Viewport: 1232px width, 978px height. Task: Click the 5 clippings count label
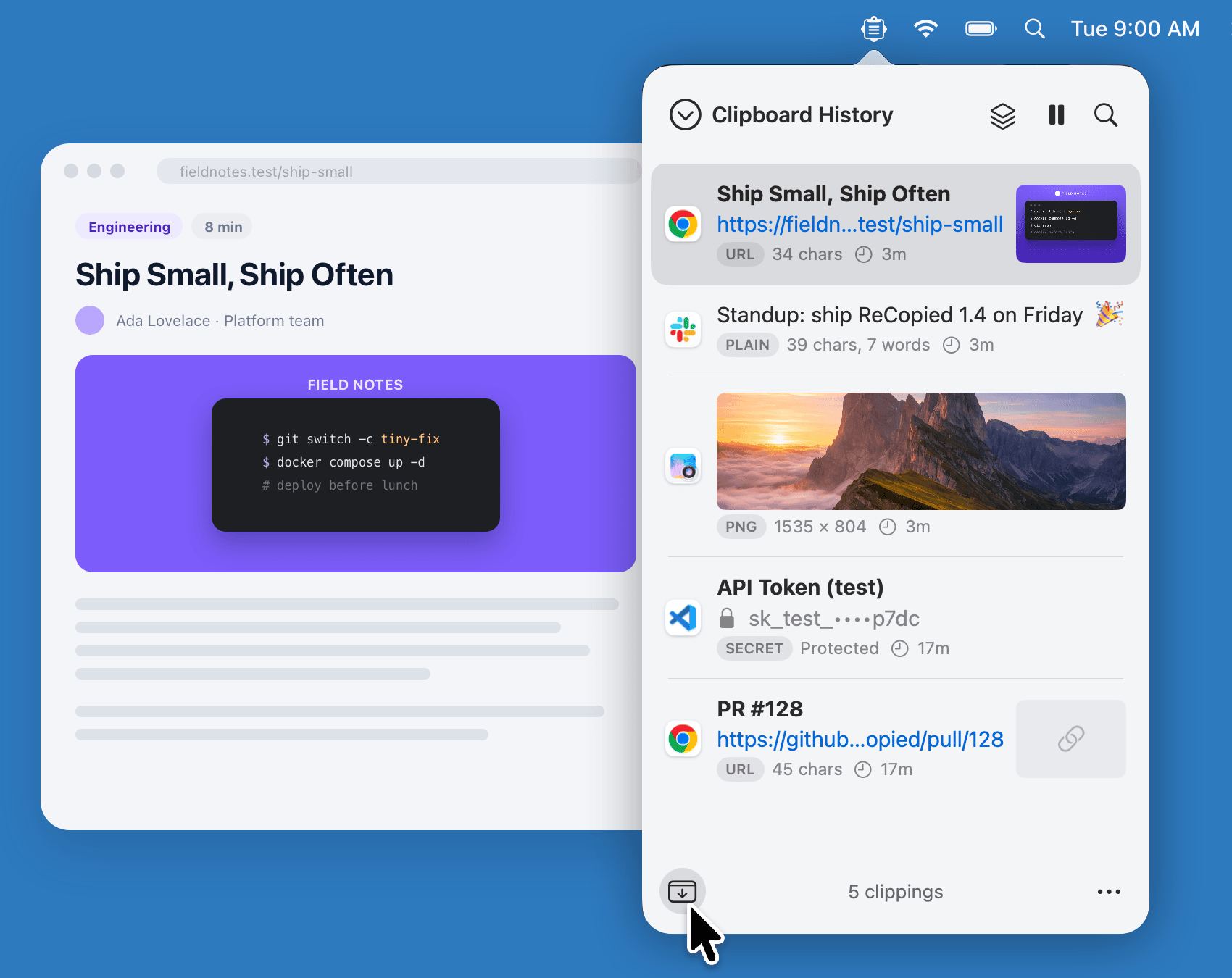pos(896,892)
